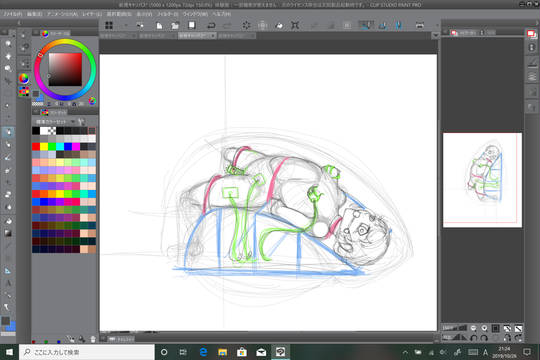Screen dimensions: 540x360
Task: Open the color set palette menu button
Action: tap(36, 112)
